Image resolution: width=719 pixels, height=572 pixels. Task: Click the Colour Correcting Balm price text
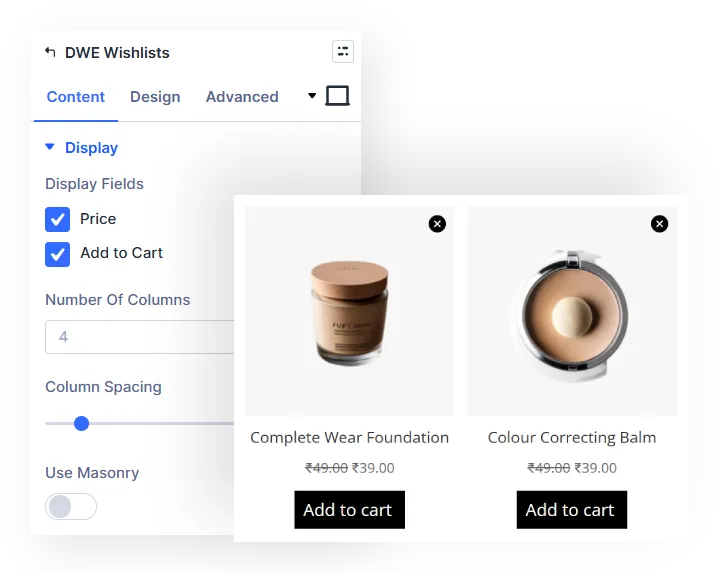coord(572,468)
